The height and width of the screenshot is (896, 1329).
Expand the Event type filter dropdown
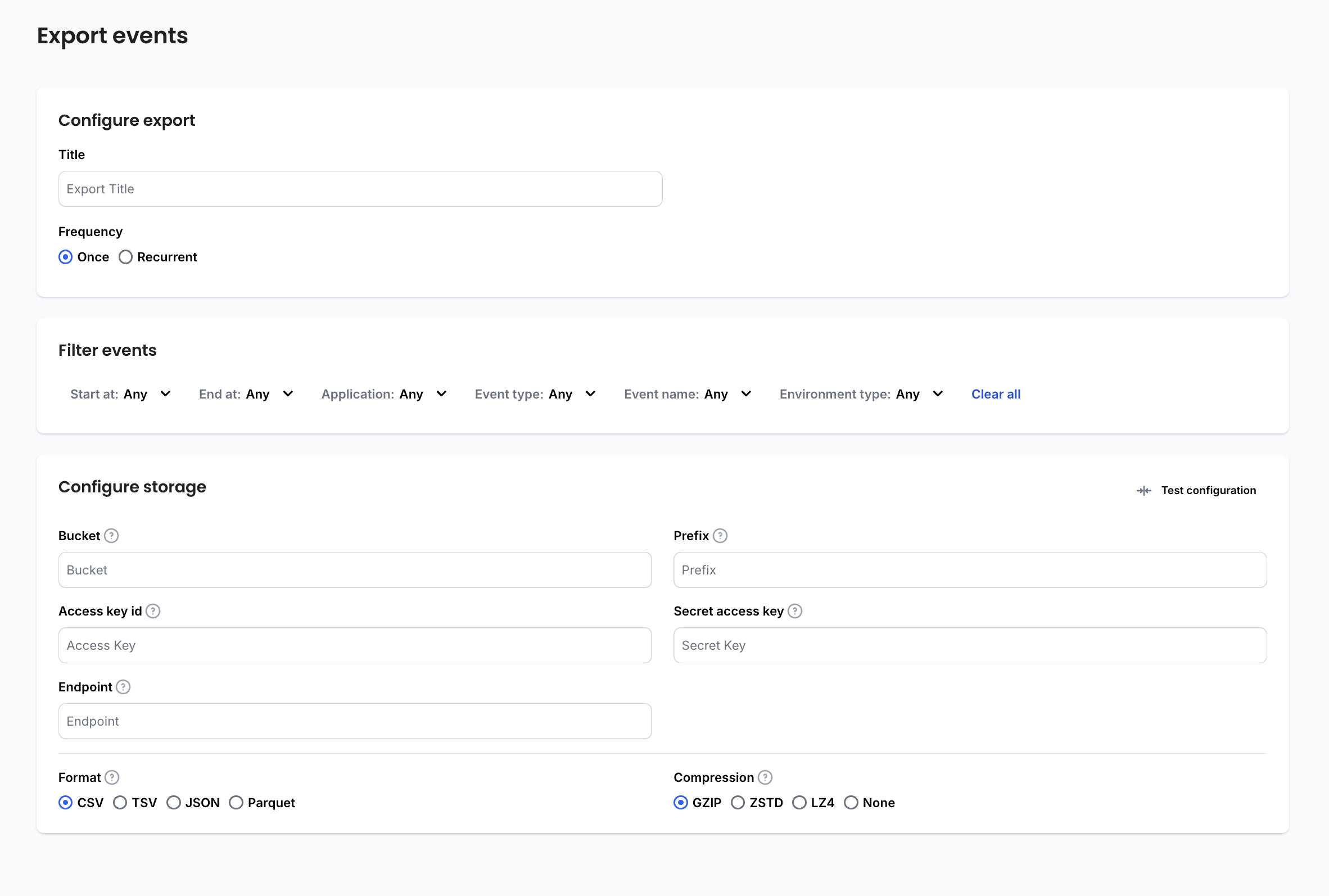[x=535, y=394]
